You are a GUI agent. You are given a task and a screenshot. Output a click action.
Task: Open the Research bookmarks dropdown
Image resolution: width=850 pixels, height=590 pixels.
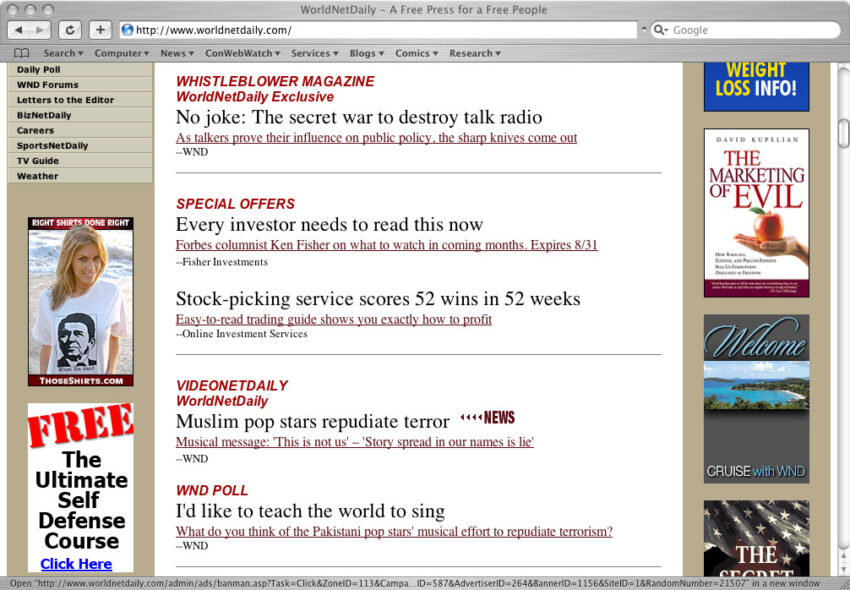(475, 53)
